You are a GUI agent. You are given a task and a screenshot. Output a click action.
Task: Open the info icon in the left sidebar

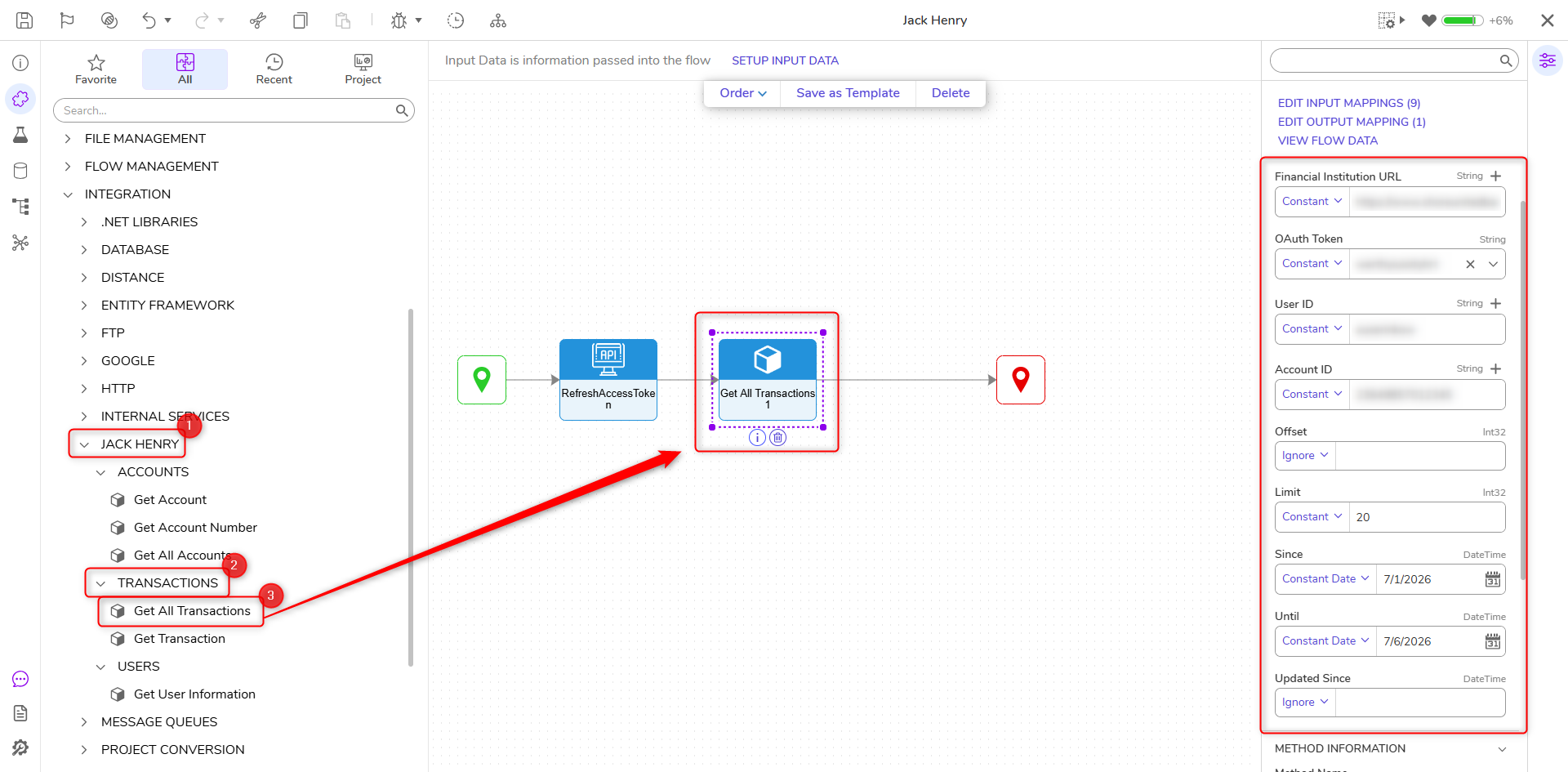[20, 63]
